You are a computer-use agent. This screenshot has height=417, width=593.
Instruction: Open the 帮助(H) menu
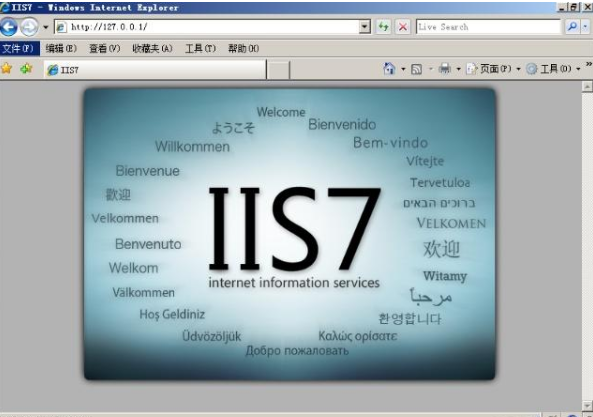[244, 48]
